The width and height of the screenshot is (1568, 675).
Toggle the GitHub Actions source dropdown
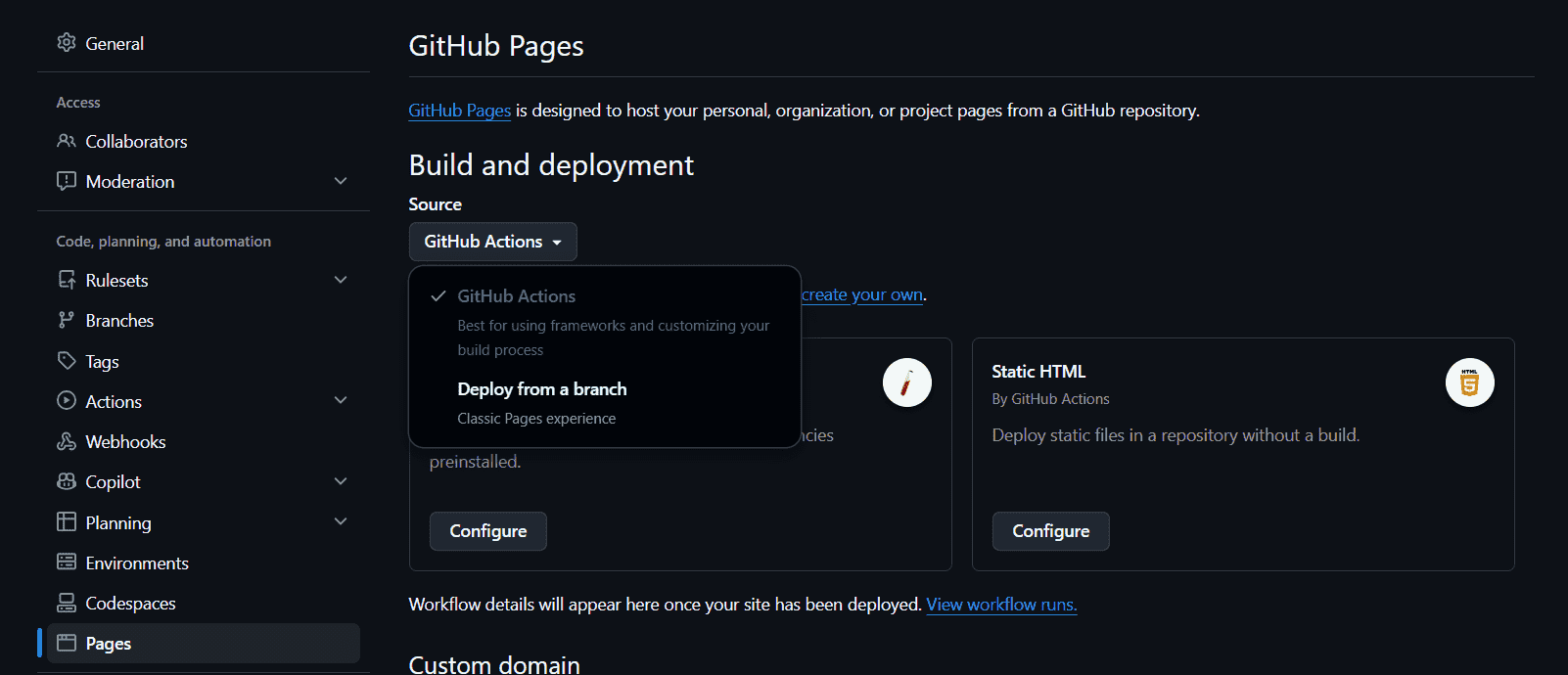[x=493, y=242]
